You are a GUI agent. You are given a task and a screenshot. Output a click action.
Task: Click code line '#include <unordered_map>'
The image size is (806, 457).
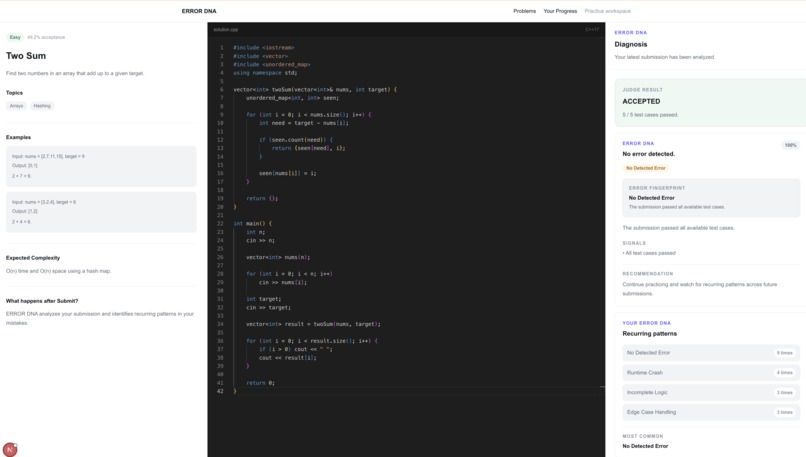[272, 64]
